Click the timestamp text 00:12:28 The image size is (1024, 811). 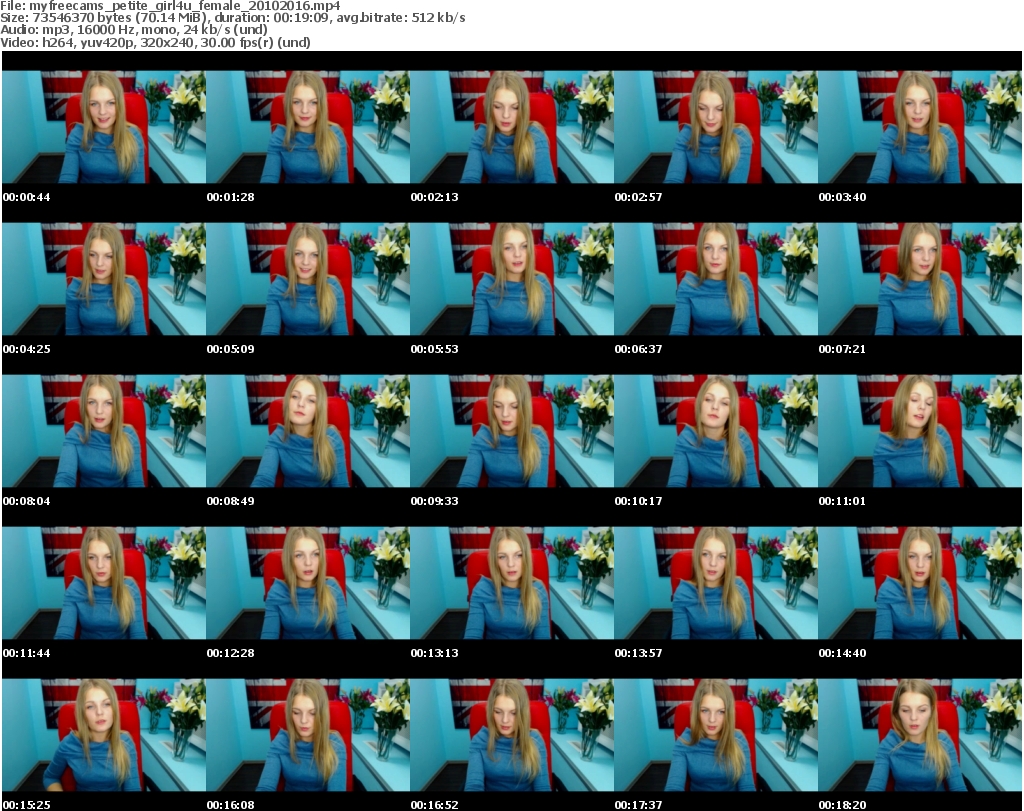click(231, 653)
